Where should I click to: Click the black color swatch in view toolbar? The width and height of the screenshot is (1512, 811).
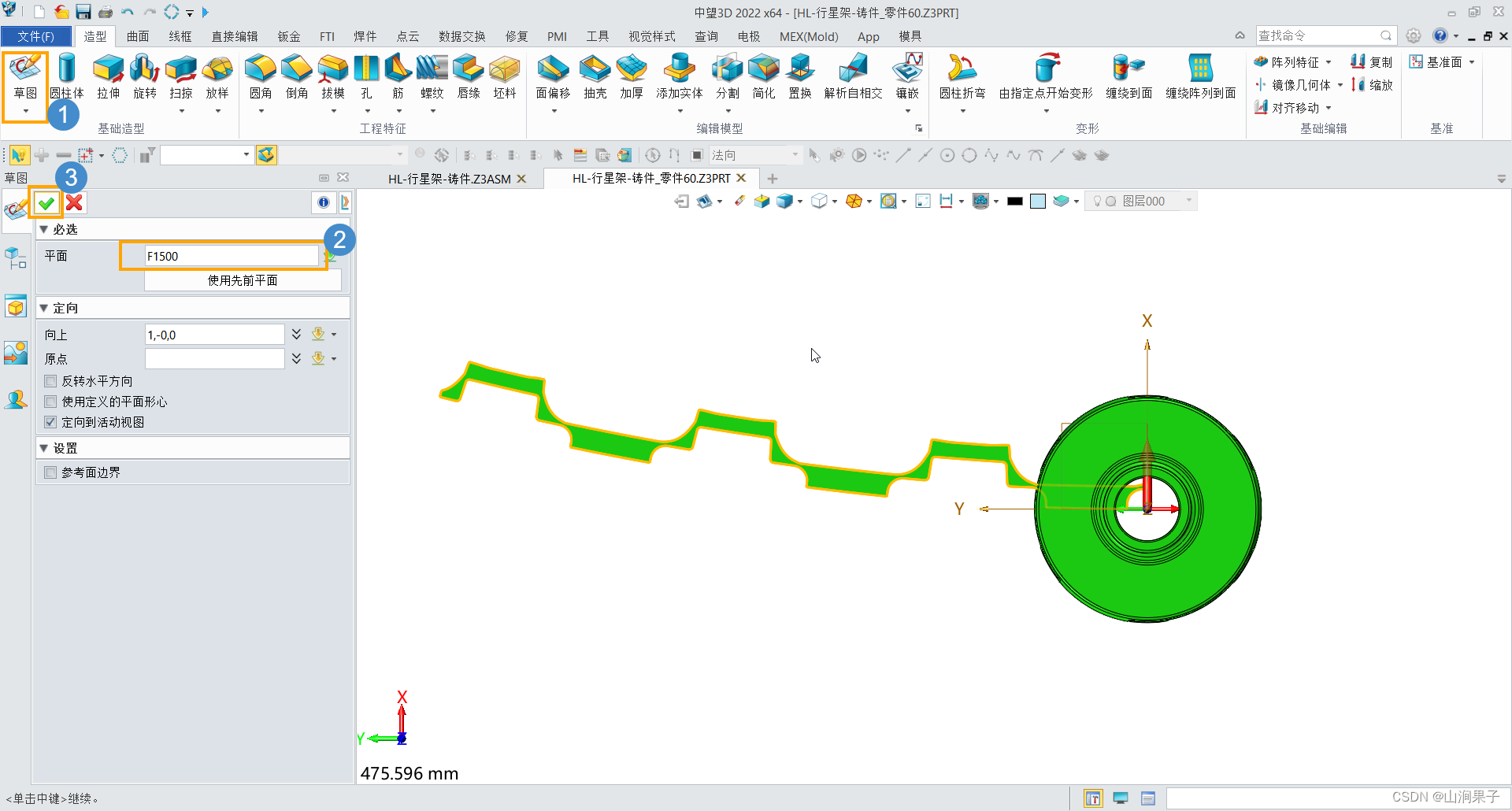click(x=1015, y=202)
